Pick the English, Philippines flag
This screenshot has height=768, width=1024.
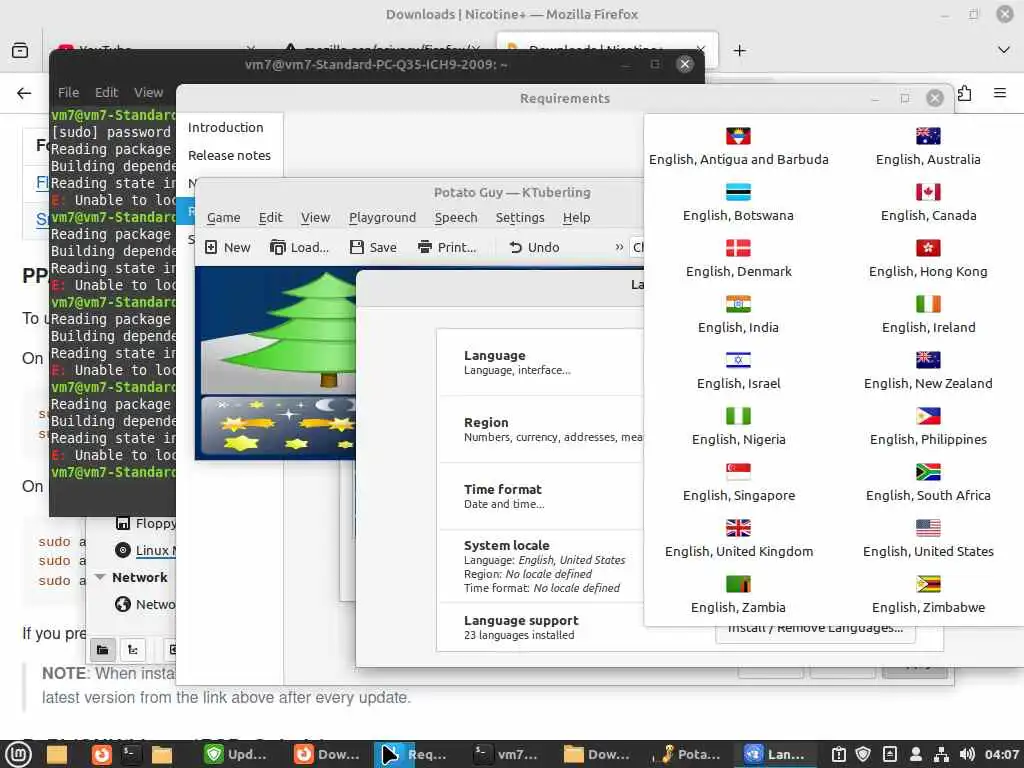pyautogui.click(x=928, y=416)
